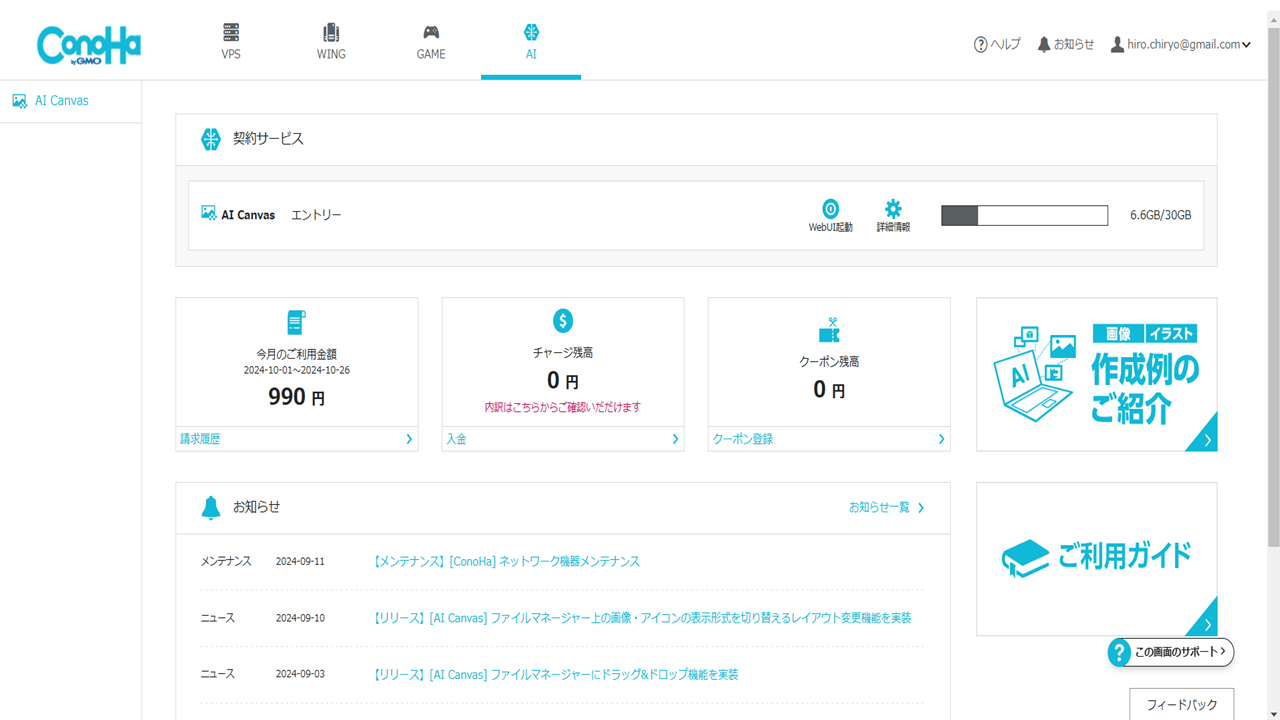This screenshot has height=720, width=1280.
Task: Open the ドラッグ&ドロップ機能を実装 release notice
Action: click(x=555, y=675)
